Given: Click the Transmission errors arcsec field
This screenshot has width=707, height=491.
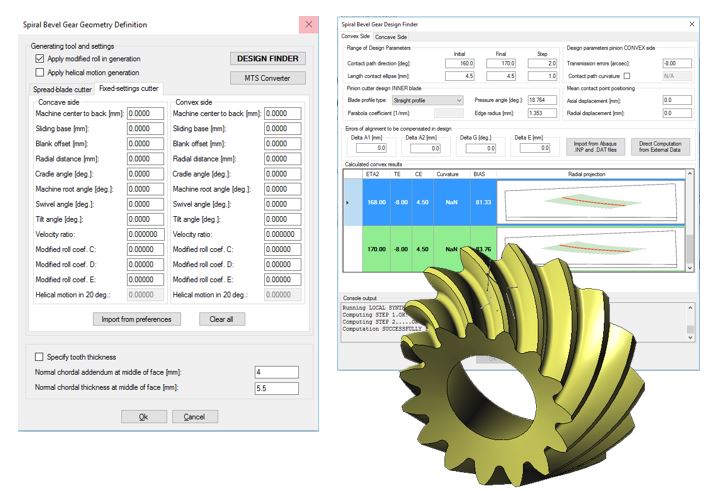Looking at the screenshot, I should [675, 62].
